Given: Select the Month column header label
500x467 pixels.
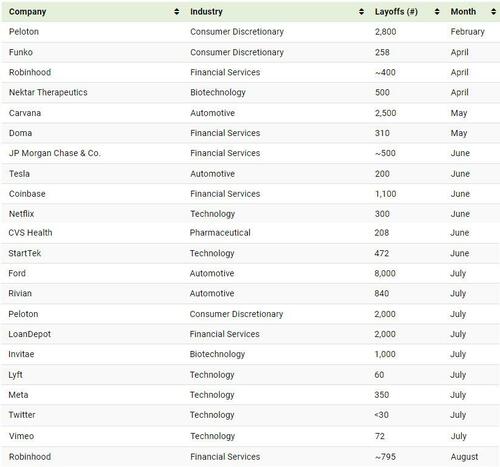Looking at the screenshot, I should pyautogui.click(x=463, y=12).
